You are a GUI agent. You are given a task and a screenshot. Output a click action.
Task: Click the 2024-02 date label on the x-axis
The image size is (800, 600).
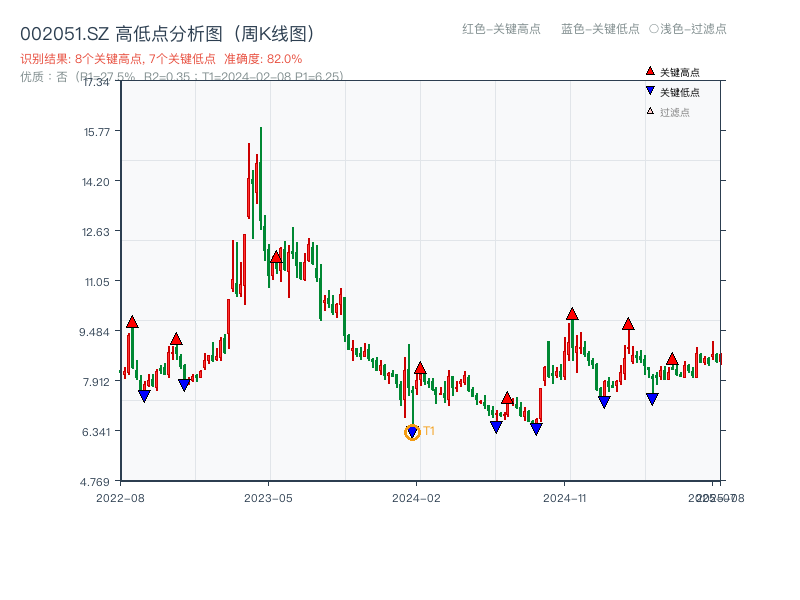coord(417,496)
